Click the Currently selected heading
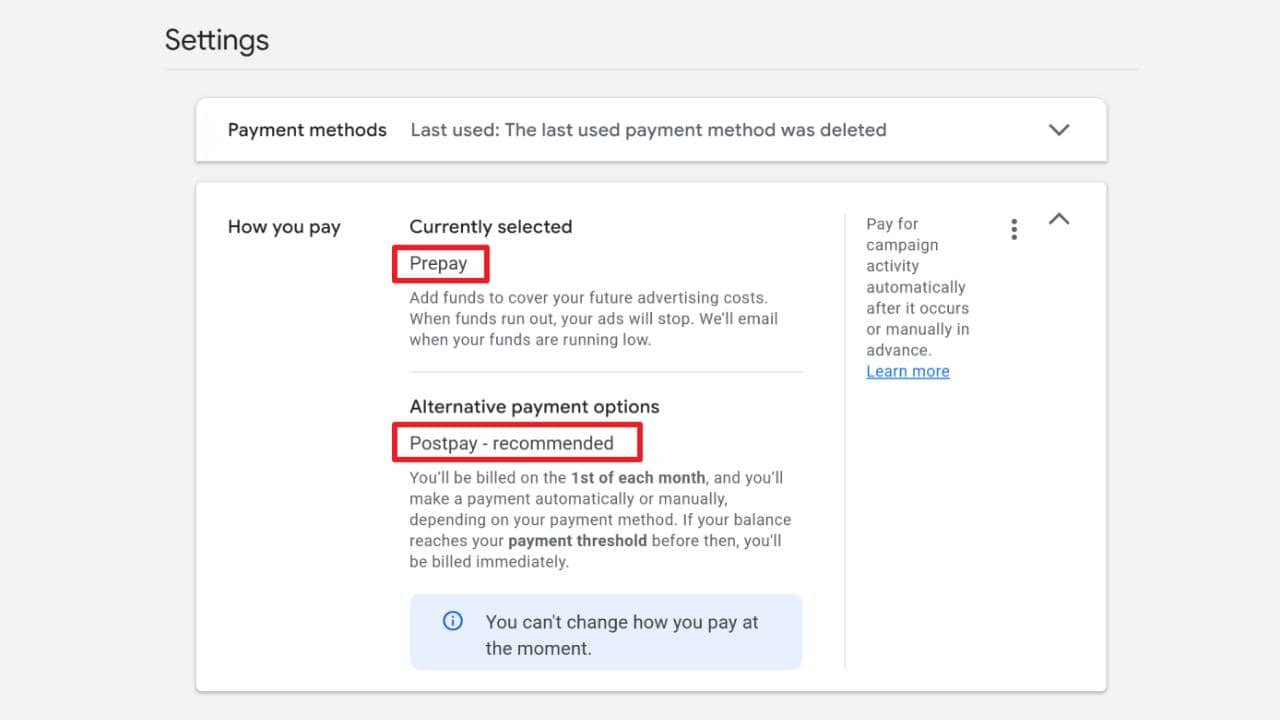This screenshot has height=720, width=1280. point(491,227)
